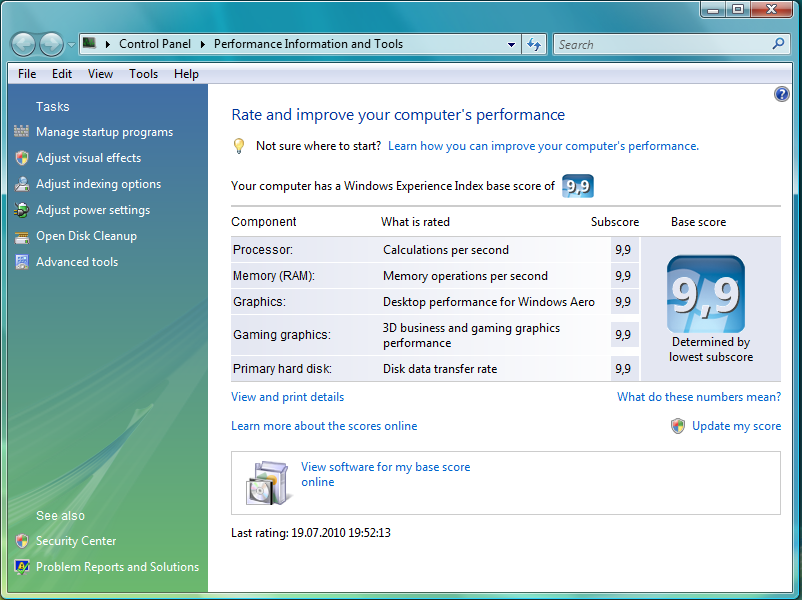This screenshot has height=600, width=802.
Task: Open the recent pages dropdown arrow
Action: tap(71, 45)
